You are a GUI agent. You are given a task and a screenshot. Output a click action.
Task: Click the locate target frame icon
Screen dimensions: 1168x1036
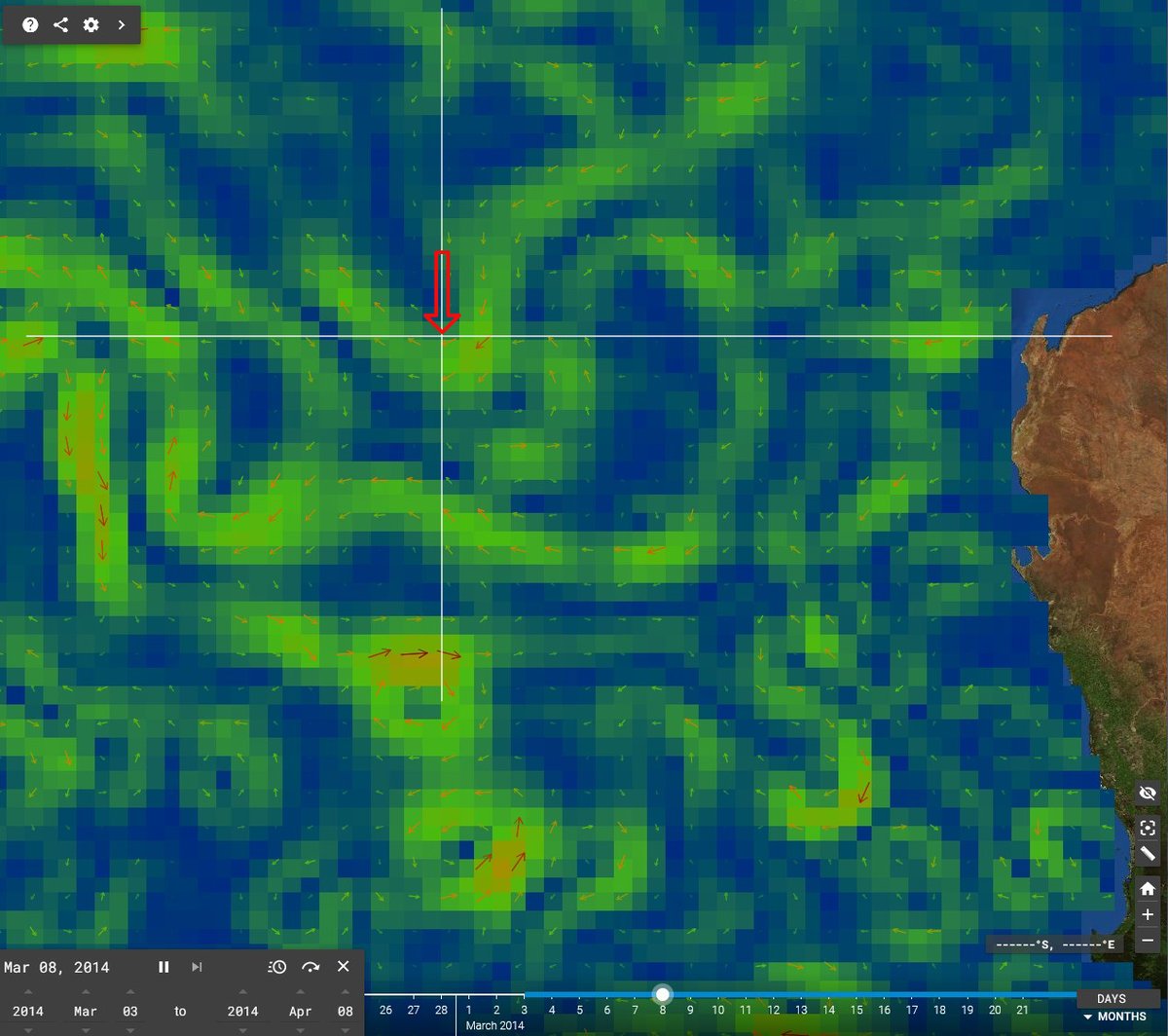pyautogui.click(x=1148, y=828)
